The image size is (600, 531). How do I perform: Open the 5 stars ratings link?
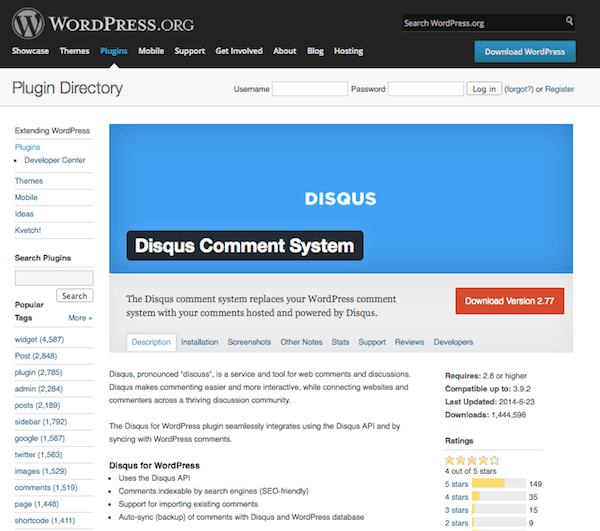coord(457,484)
